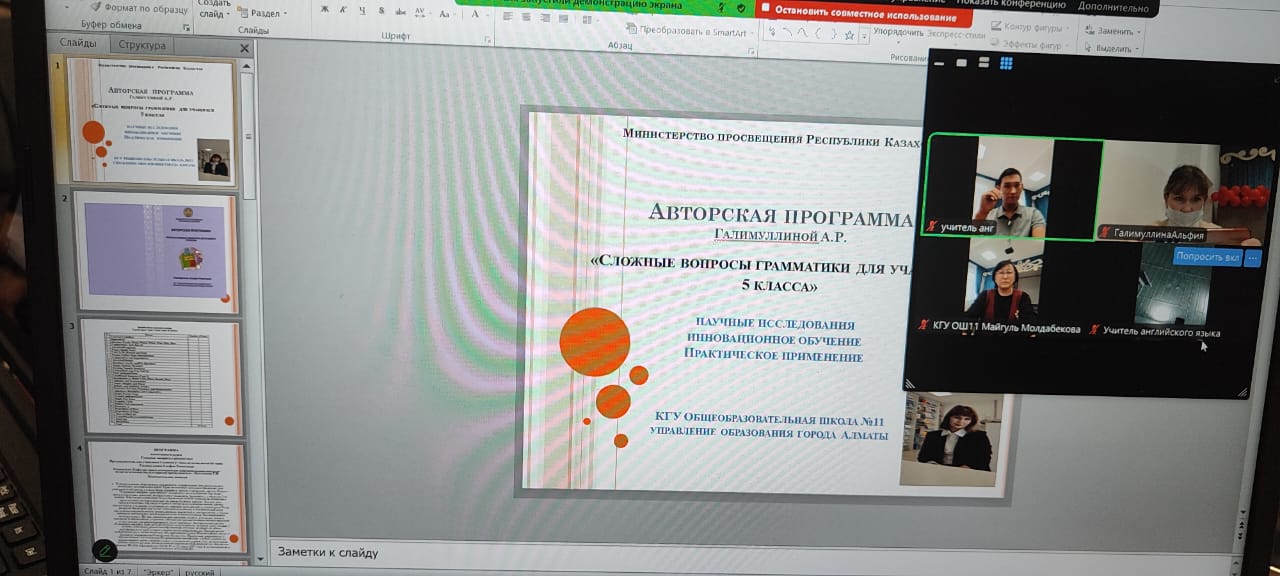This screenshot has width=1280, height=576.
Task: Toggle italic text formatting in the ribbon
Action: (343, 10)
